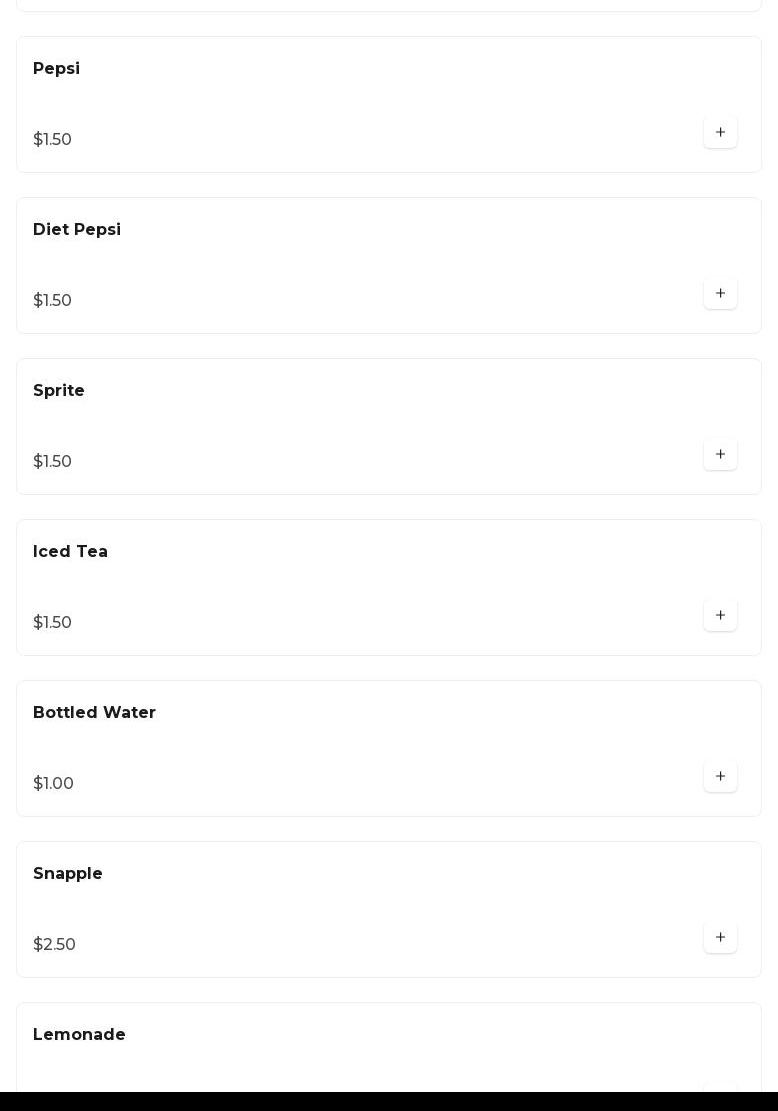Click the $1.50 price under Pepsi
The height and width of the screenshot is (1111, 778).
52,139
